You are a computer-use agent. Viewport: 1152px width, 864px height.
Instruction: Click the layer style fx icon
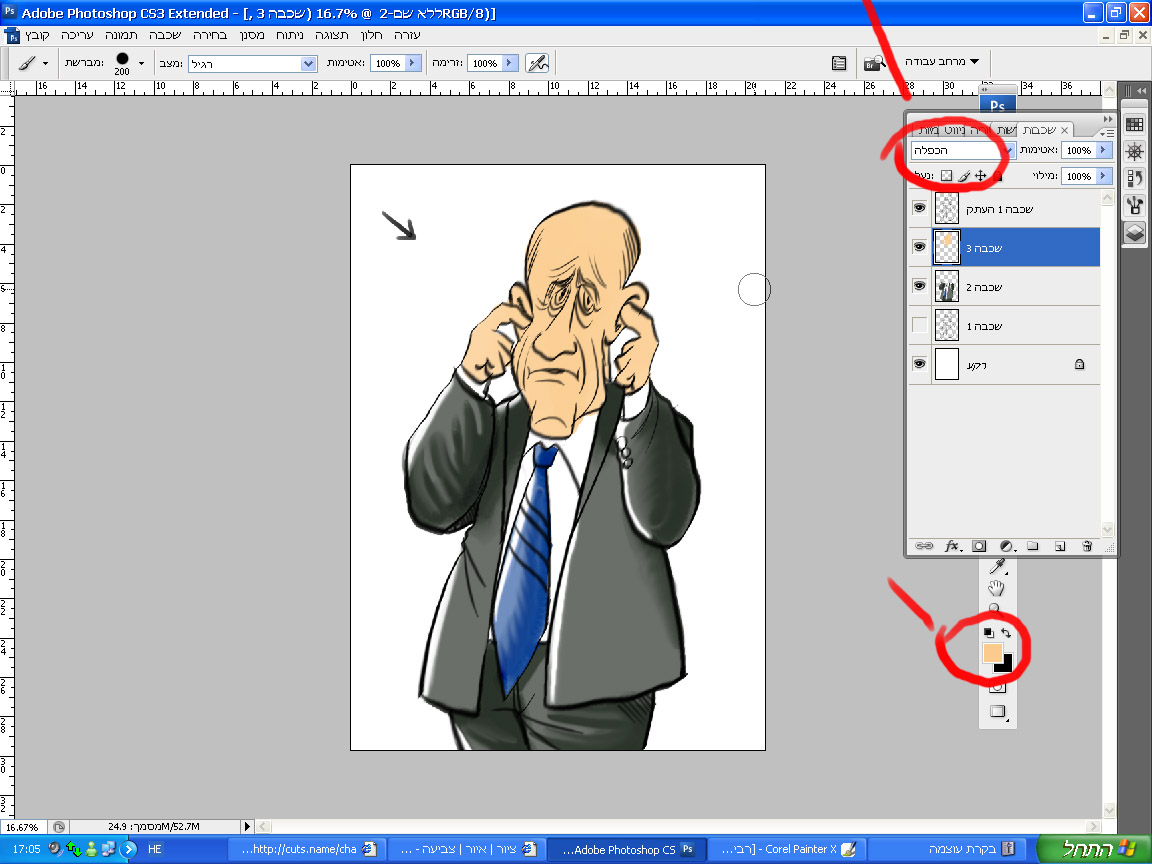(952, 546)
